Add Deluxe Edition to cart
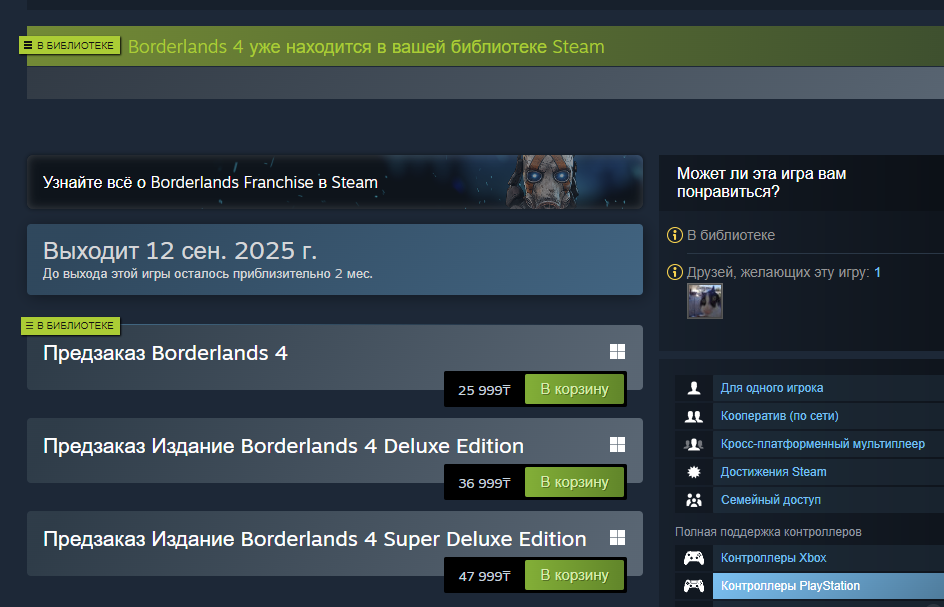944x607 pixels. (574, 482)
